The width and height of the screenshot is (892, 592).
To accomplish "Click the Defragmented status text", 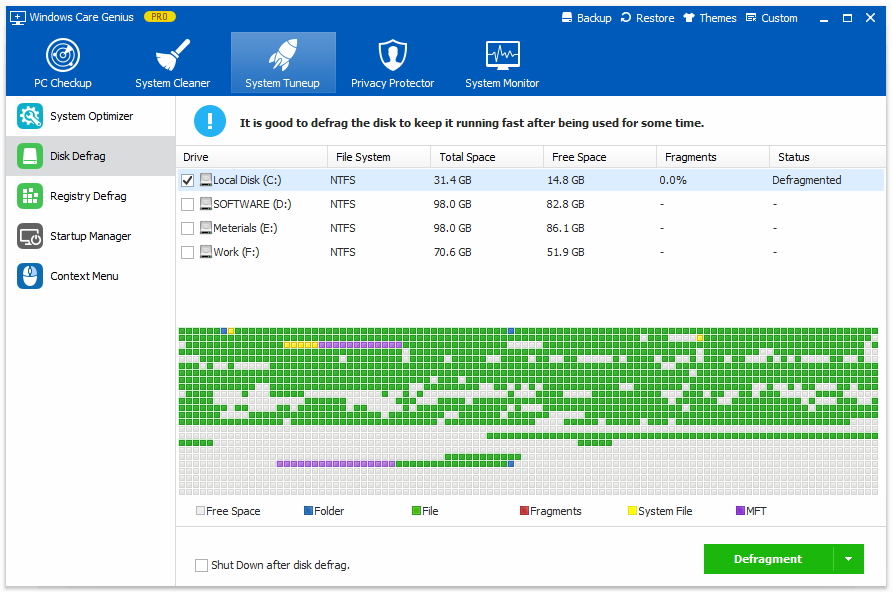I will tap(807, 180).
